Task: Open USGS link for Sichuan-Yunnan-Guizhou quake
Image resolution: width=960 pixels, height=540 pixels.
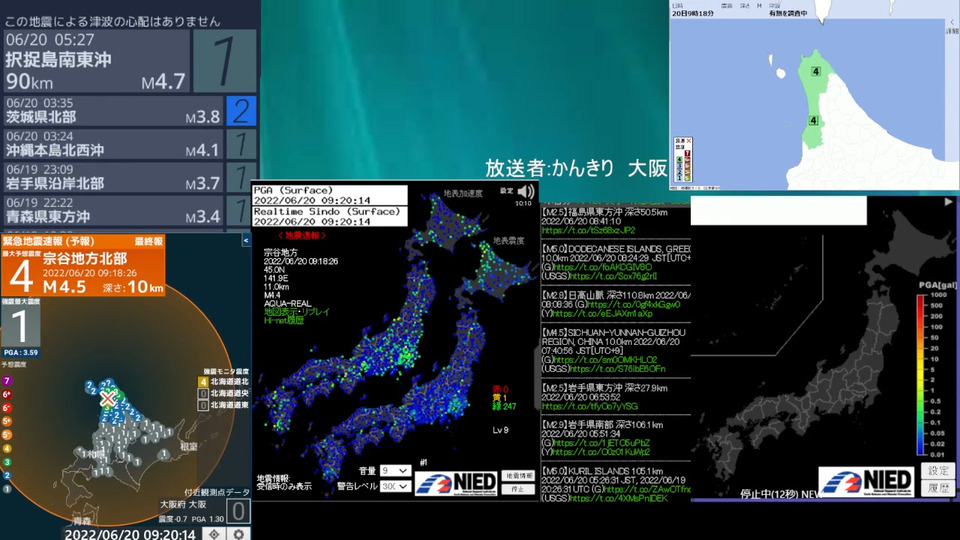Action: pyautogui.click(x=617, y=369)
